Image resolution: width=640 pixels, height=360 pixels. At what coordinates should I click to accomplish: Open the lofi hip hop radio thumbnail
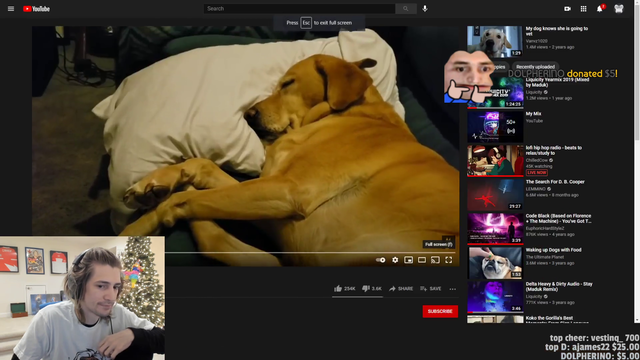(495, 160)
